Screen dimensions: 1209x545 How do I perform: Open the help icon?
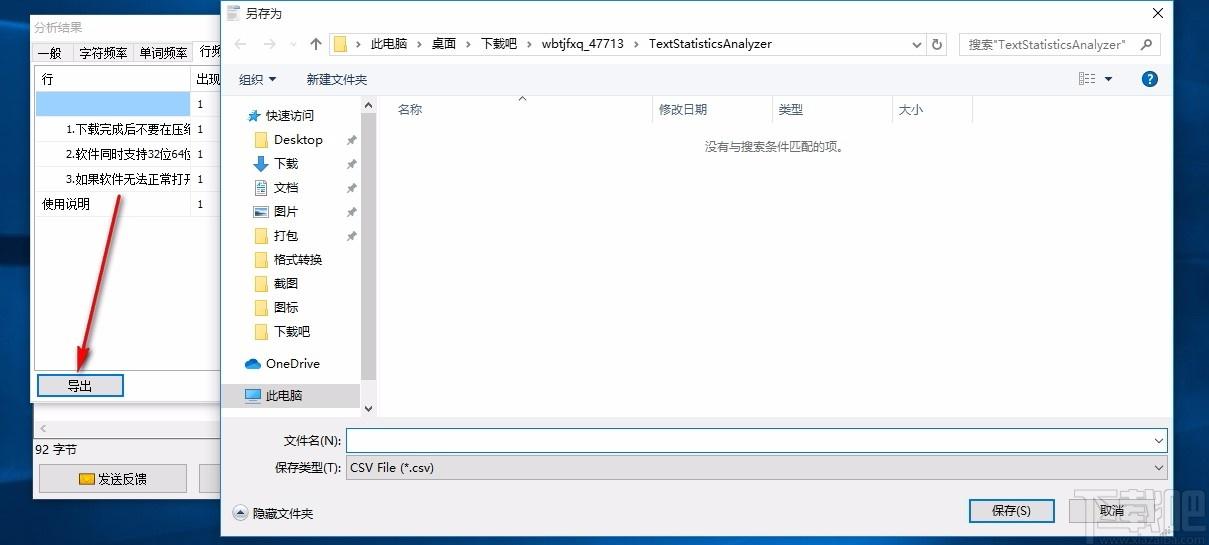[1150, 79]
